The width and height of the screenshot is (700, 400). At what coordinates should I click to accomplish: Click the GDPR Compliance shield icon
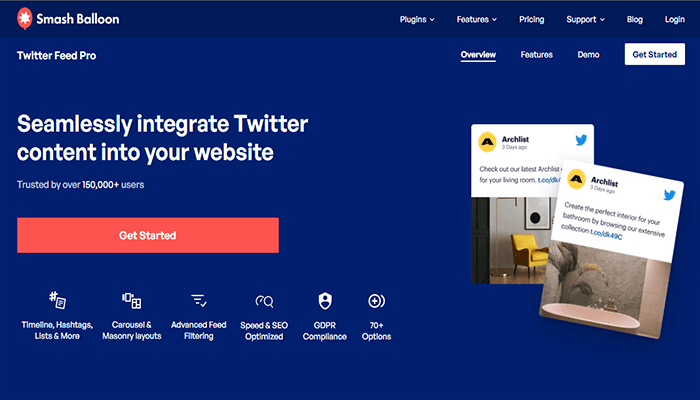325,301
